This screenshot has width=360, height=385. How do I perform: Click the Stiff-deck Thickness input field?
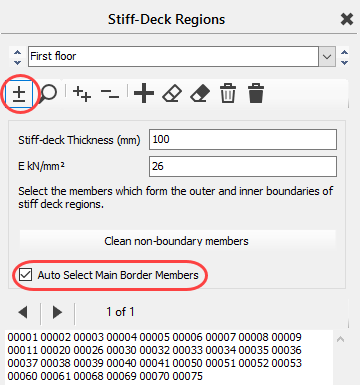(x=243, y=139)
